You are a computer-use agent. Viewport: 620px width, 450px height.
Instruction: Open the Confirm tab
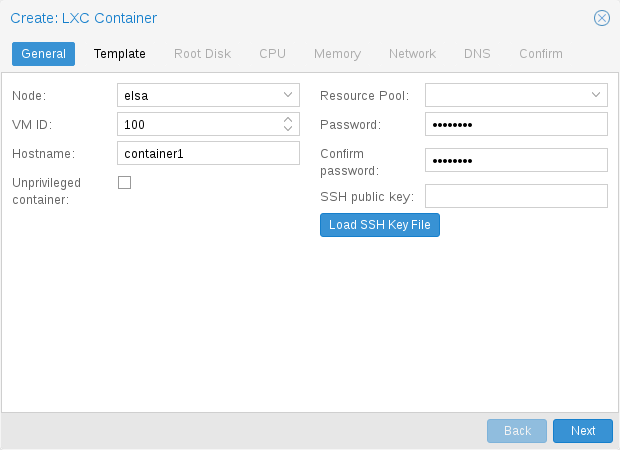coord(540,54)
